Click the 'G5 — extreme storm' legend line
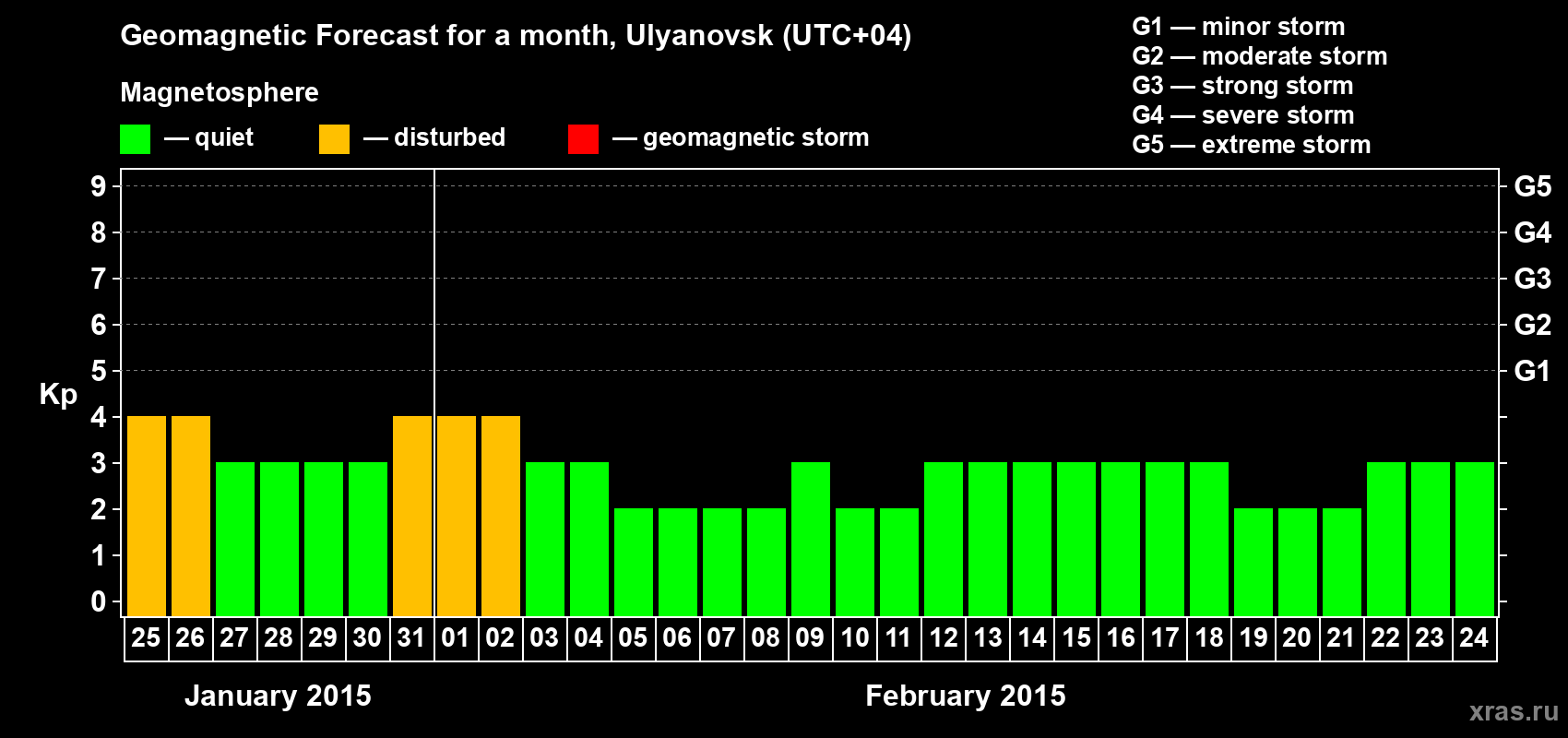1568x738 pixels. tap(1252, 145)
